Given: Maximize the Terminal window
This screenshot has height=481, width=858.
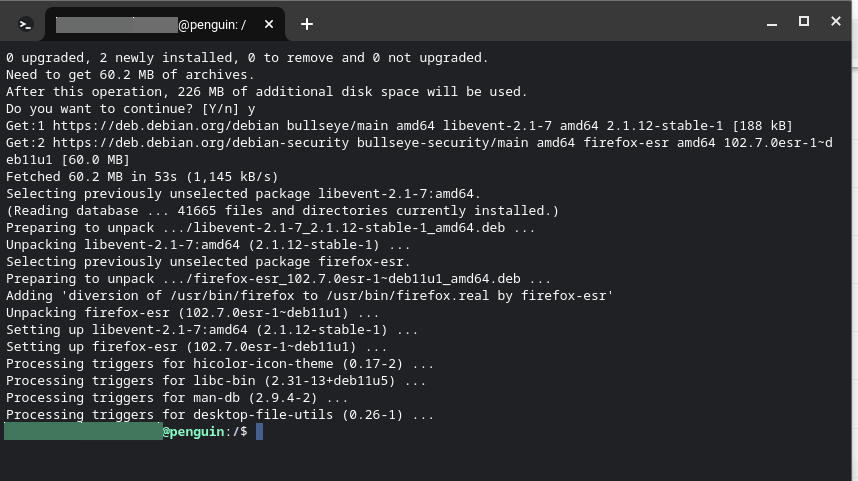Looking at the screenshot, I should pos(804,21).
